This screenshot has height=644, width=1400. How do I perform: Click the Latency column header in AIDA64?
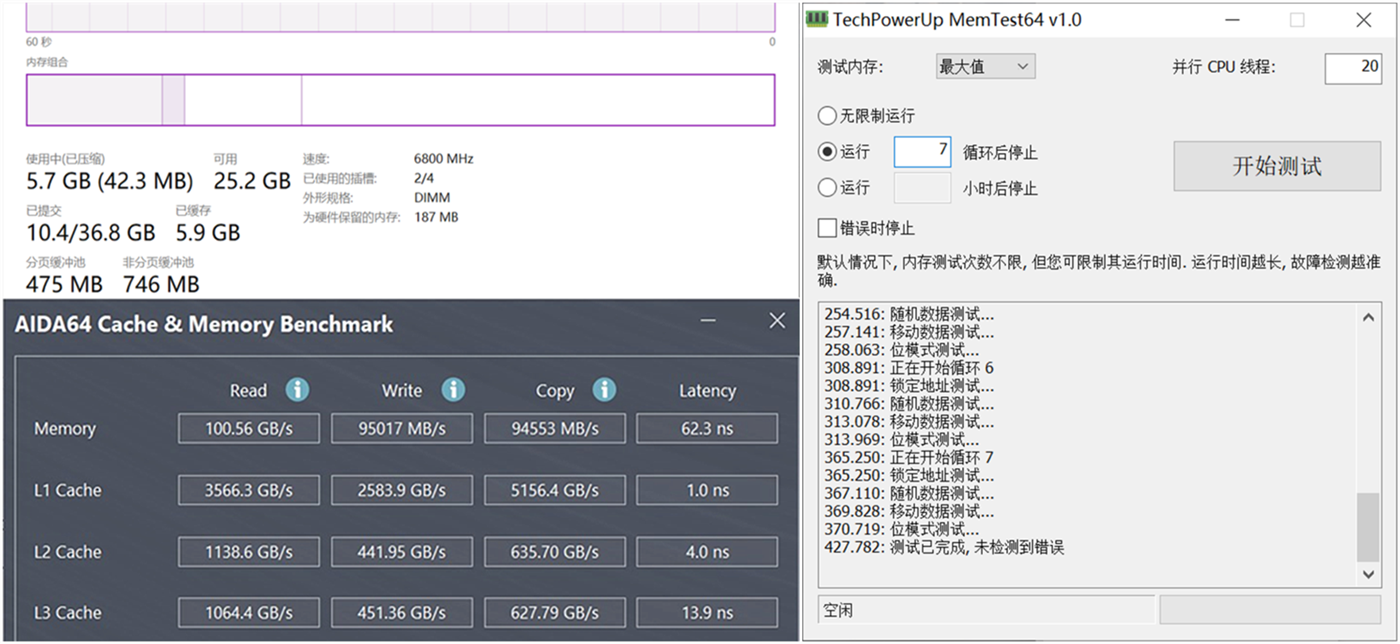coord(707,391)
